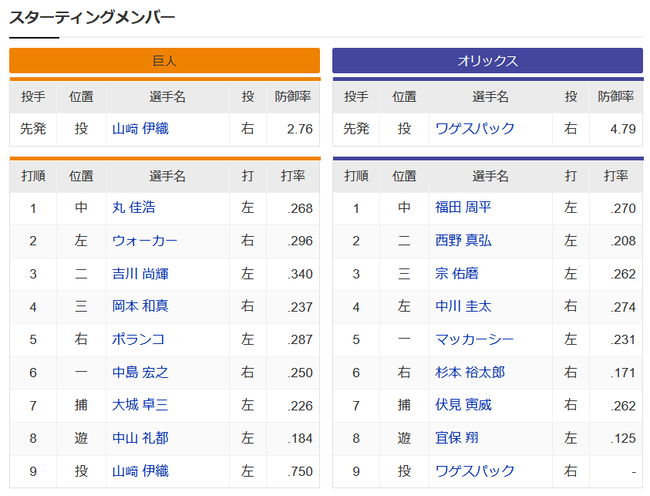This screenshot has width=650, height=496.
Task: Click 打順 header in オリックス batting table
Action: [356, 176]
